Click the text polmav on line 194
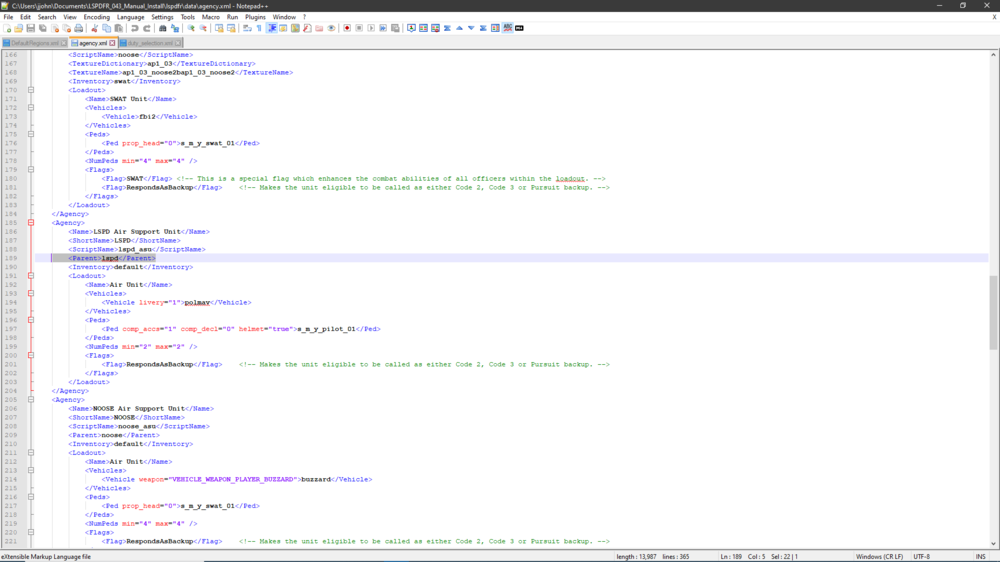Viewport: 1000px width, 562px height. [x=197, y=302]
